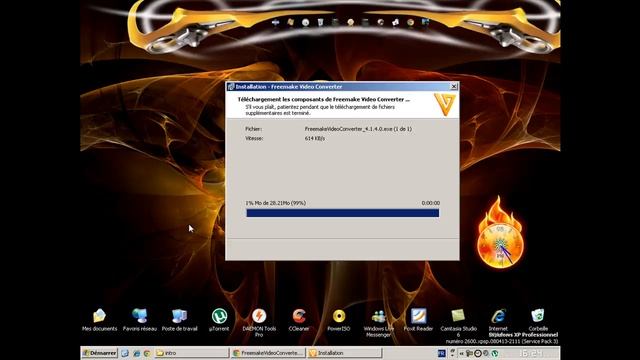This screenshot has height=360, width=640.
Task: Click the taskbar clock
Action: [531, 353]
